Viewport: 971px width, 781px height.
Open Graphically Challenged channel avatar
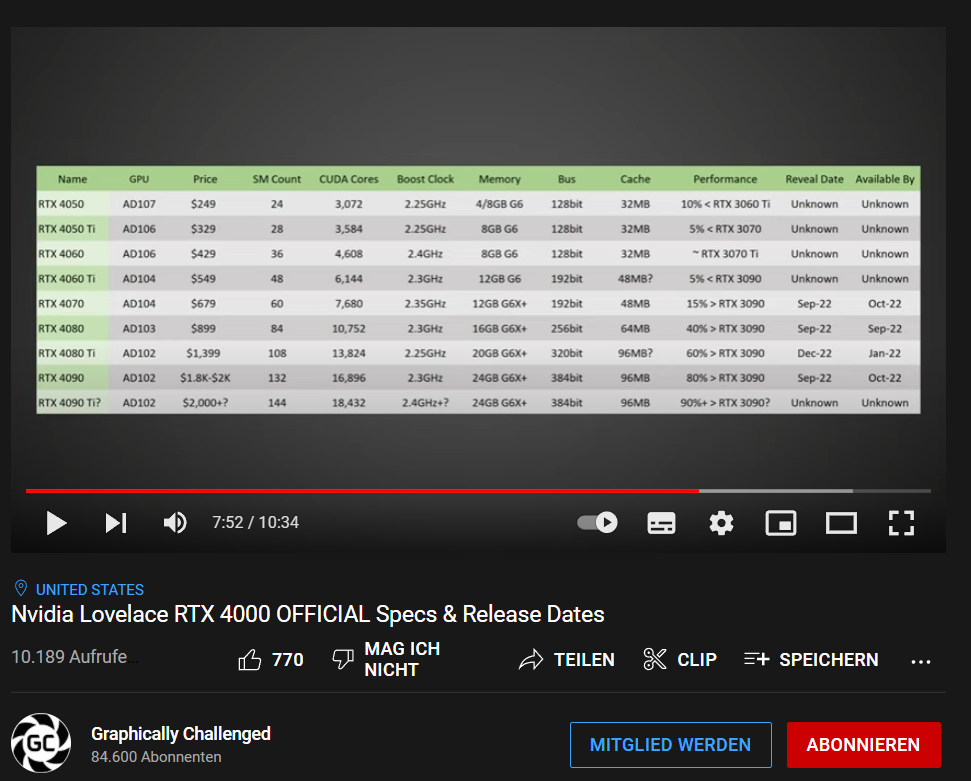[x=41, y=743]
